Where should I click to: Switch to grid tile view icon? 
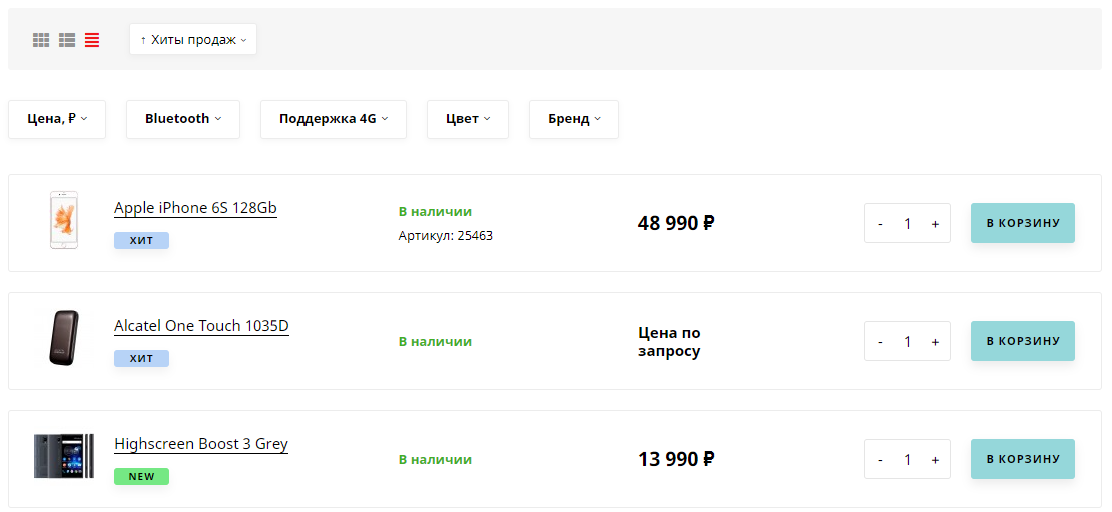click(x=41, y=40)
